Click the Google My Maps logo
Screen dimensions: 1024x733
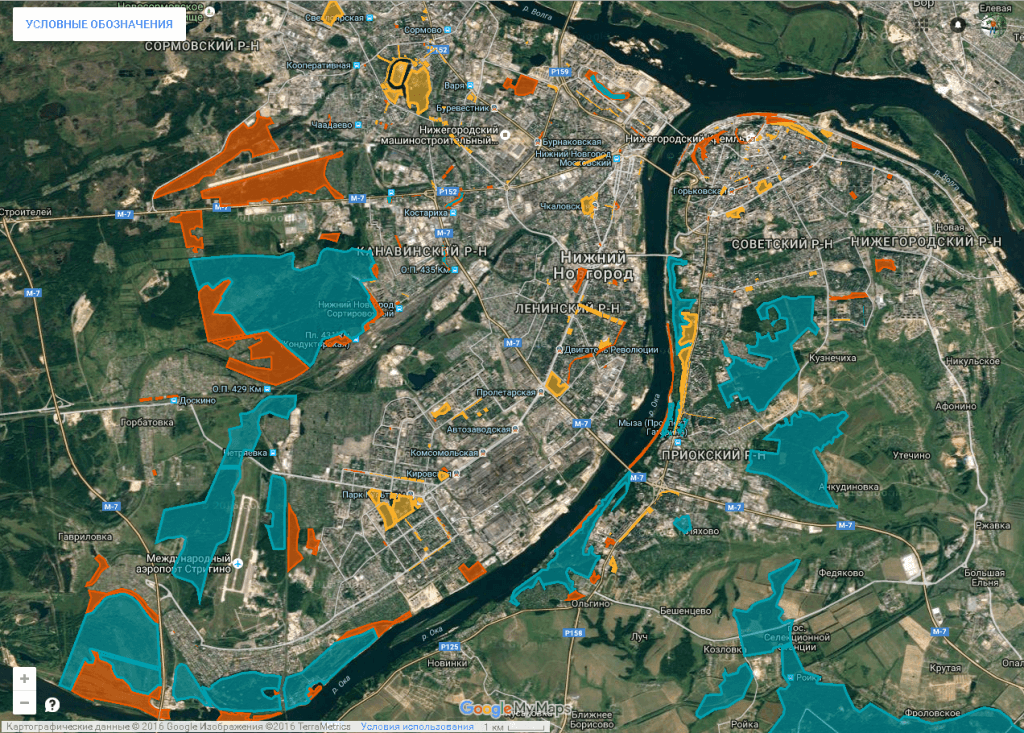[515, 709]
